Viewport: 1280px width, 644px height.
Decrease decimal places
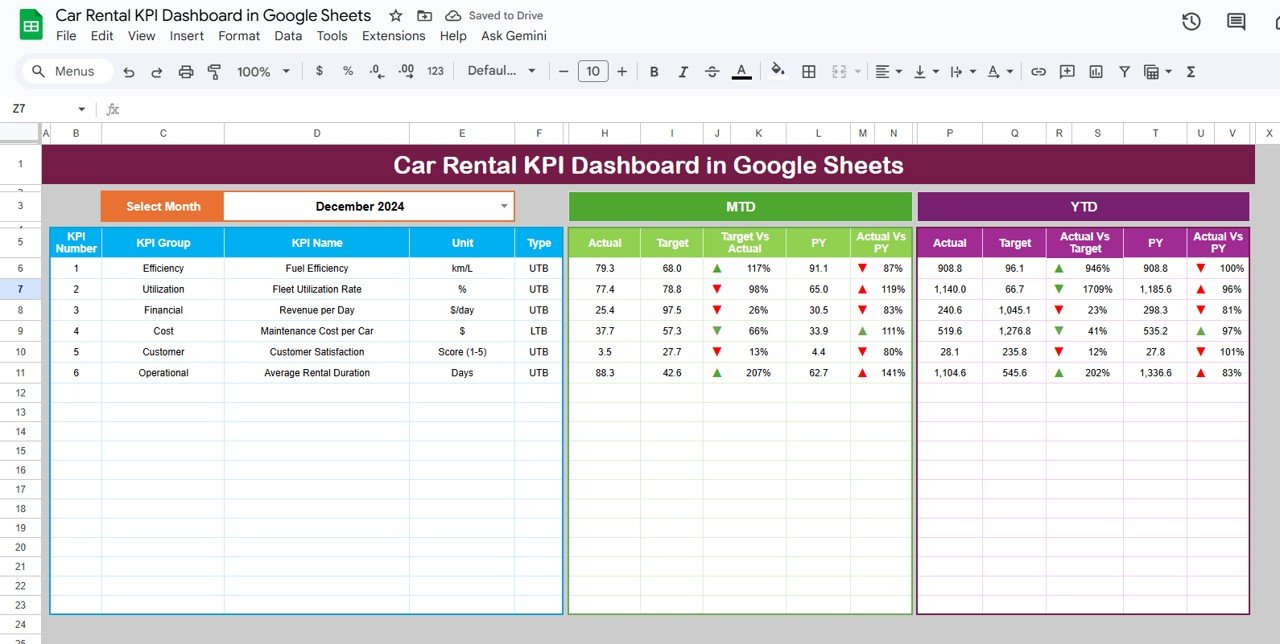pyautogui.click(x=375, y=71)
